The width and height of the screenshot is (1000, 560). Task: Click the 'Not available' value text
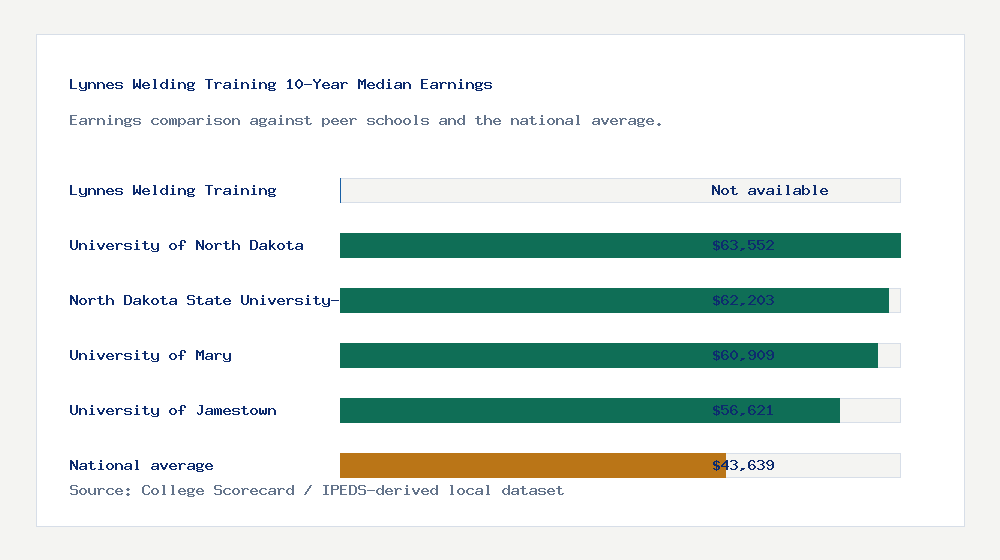(x=770, y=191)
